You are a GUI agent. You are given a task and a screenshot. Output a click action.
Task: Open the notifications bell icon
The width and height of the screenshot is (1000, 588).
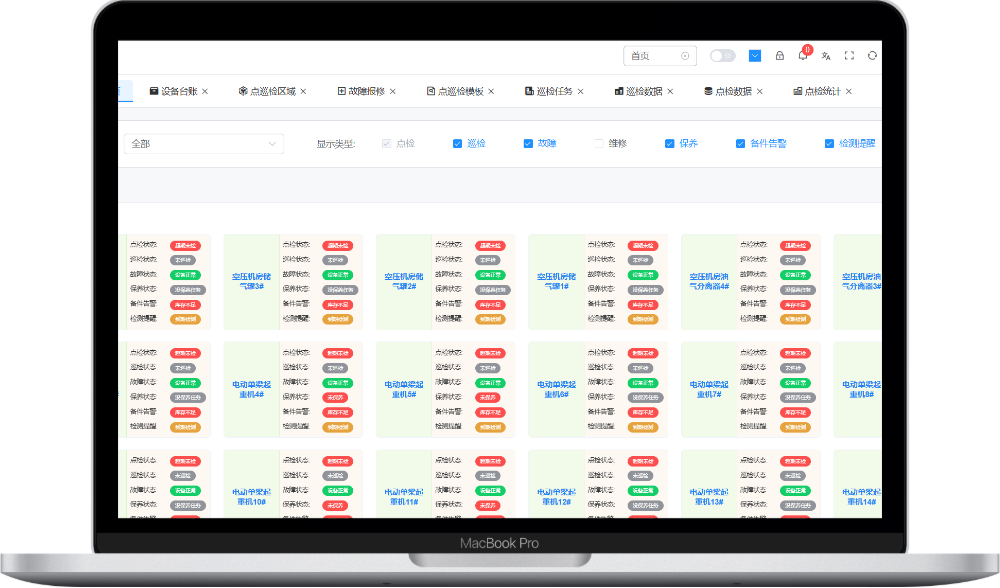click(x=802, y=56)
